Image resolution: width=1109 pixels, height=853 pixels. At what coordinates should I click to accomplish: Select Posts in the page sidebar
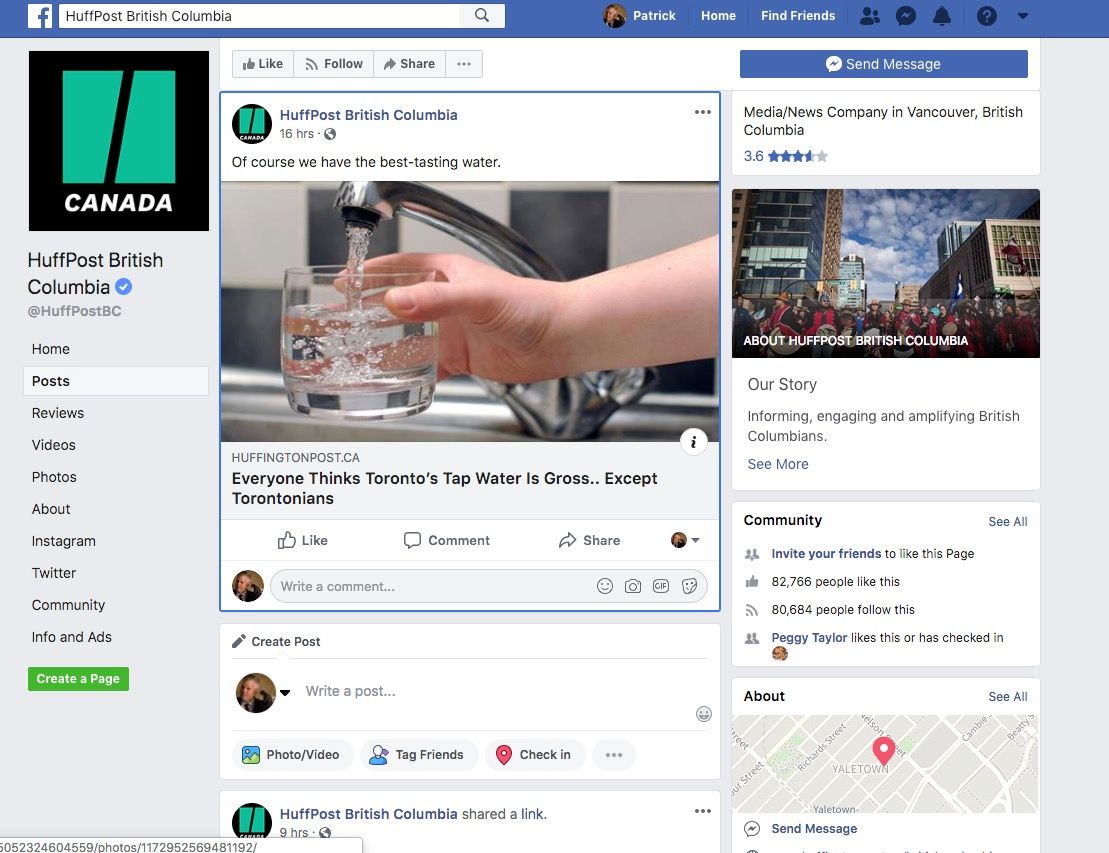point(116,381)
